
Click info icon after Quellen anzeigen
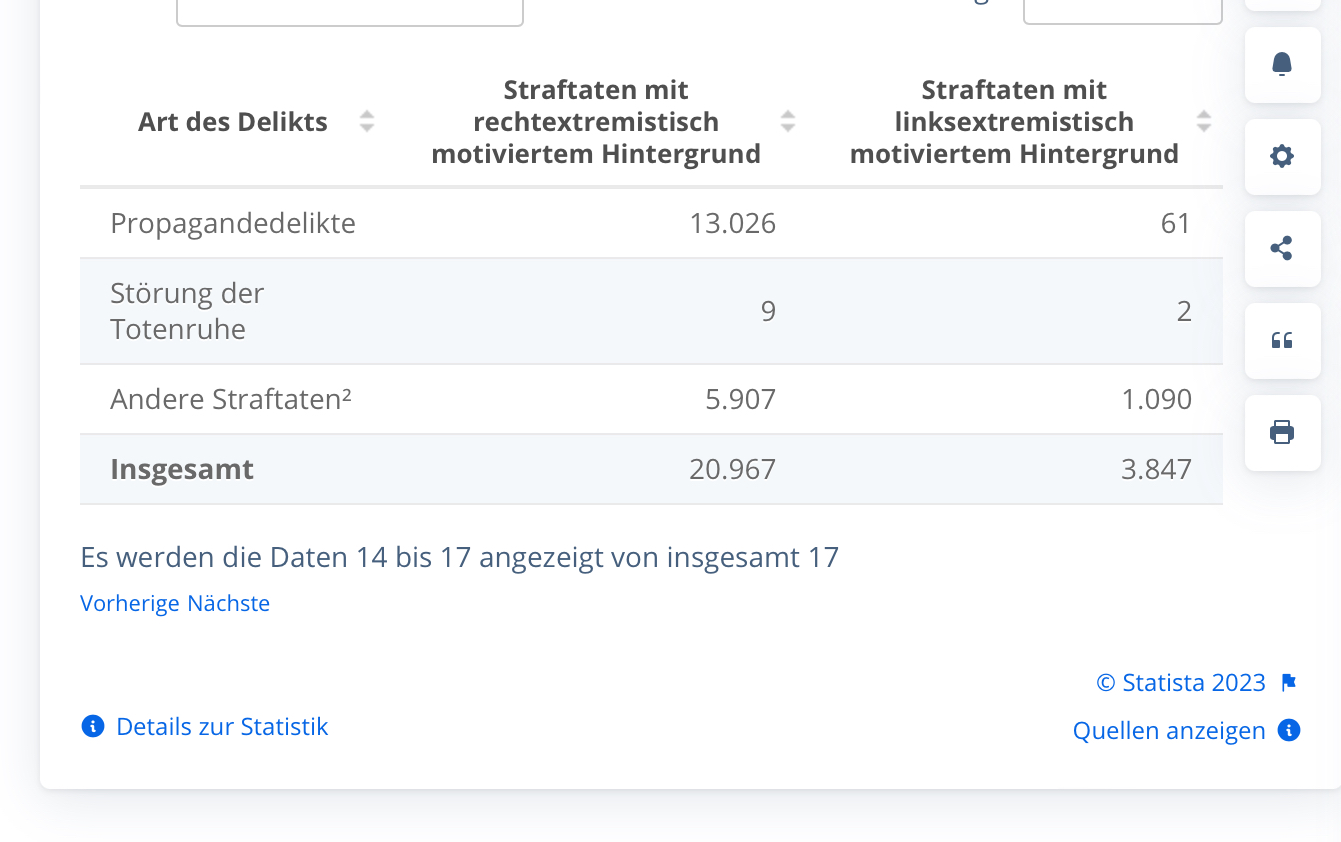pyautogui.click(x=1290, y=730)
